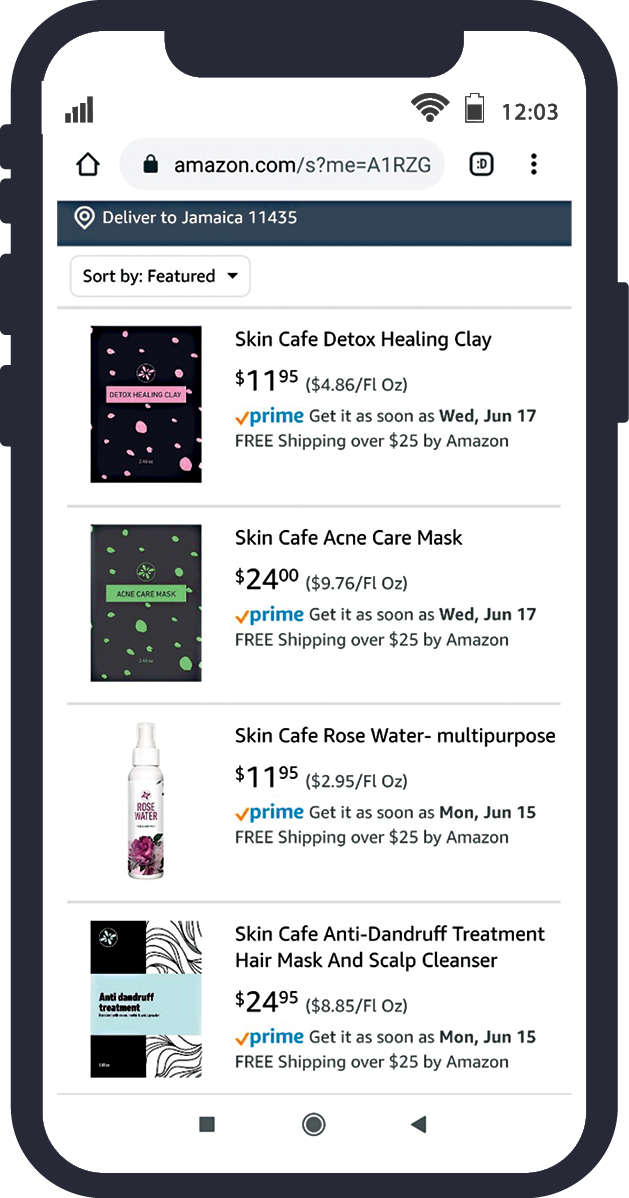Tap the padlock site security icon
The width and height of the screenshot is (629, 1198).
(x=151, y=165)
